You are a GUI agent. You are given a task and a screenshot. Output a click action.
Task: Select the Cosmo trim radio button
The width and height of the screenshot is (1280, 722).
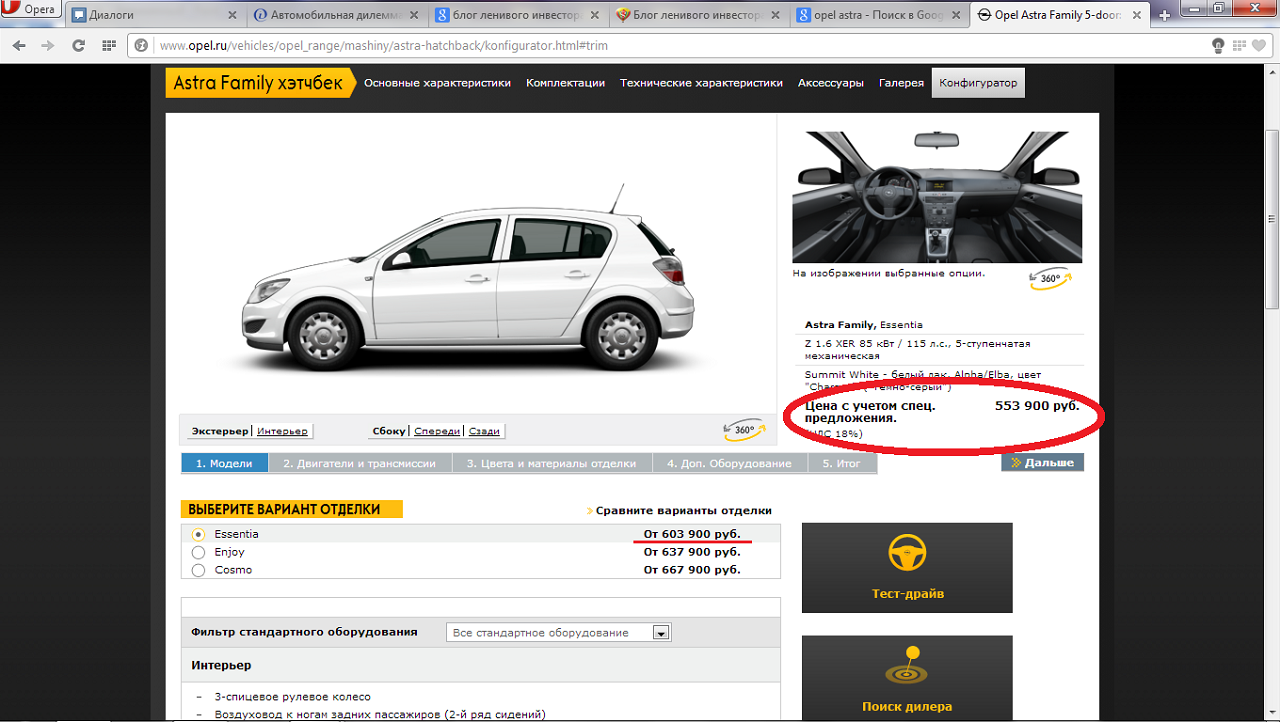(x=198, y=570)
